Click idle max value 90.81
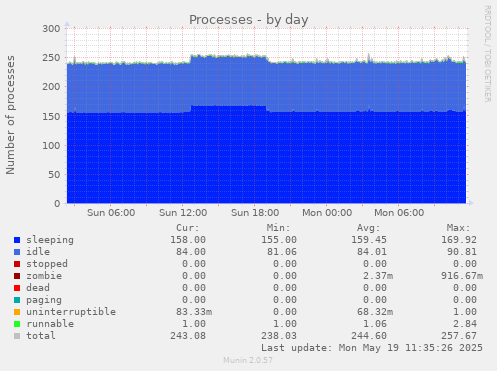Image resolution: width=497 pixels, height=371 pixels. click(x=462, y=252)
